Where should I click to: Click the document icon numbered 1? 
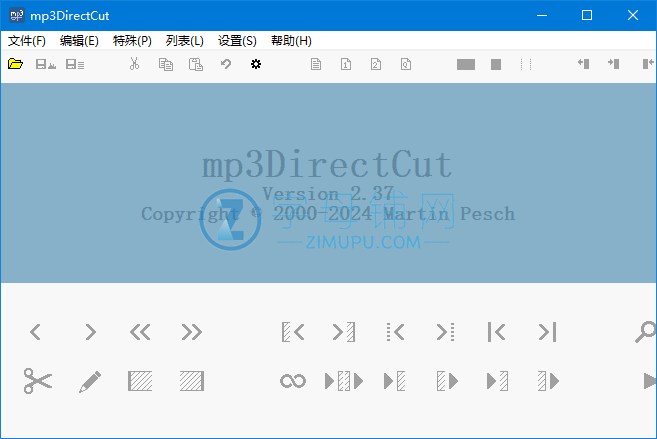tap(346, 64)
